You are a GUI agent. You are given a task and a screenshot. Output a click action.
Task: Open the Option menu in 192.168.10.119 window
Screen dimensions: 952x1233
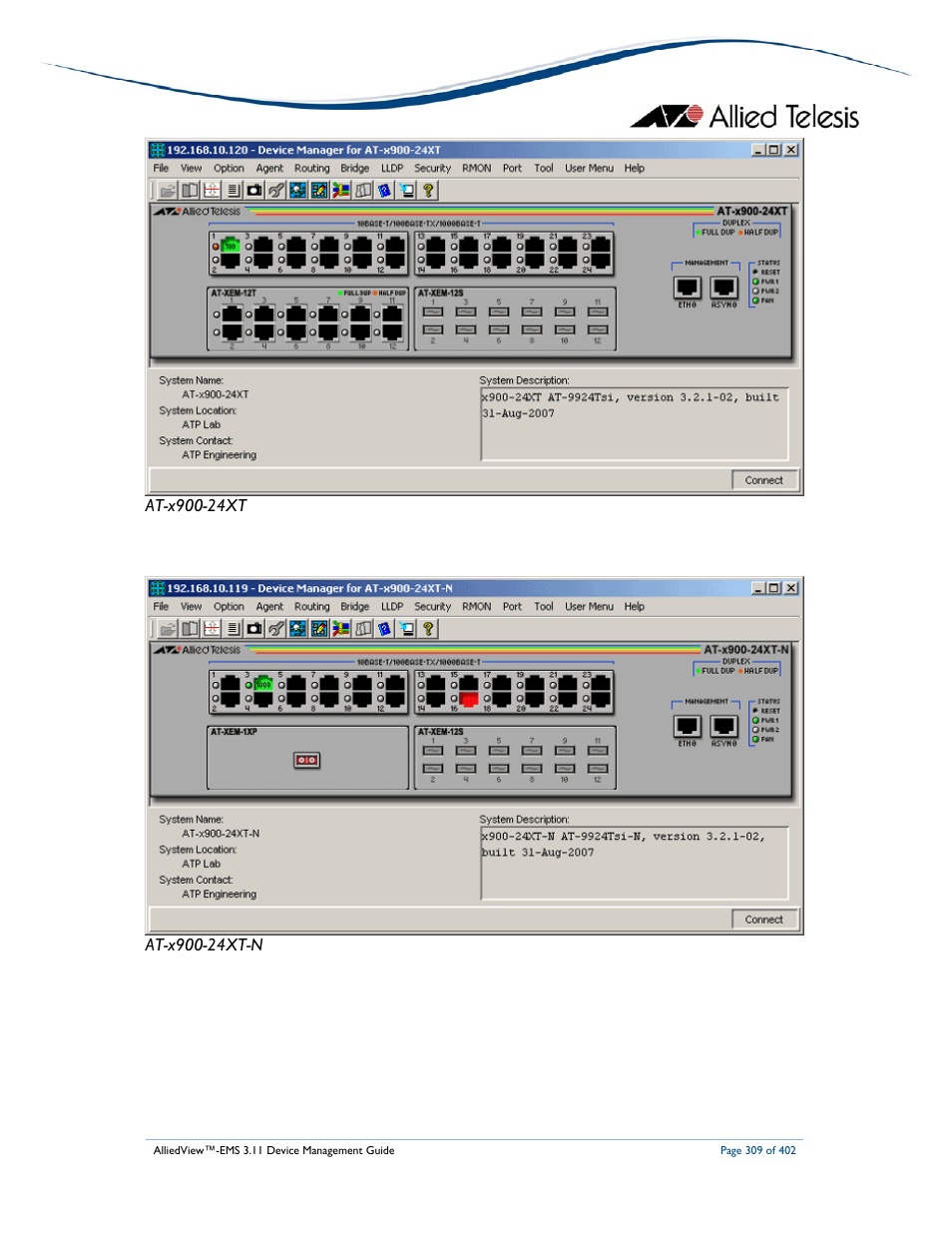(x=229, y=607)
